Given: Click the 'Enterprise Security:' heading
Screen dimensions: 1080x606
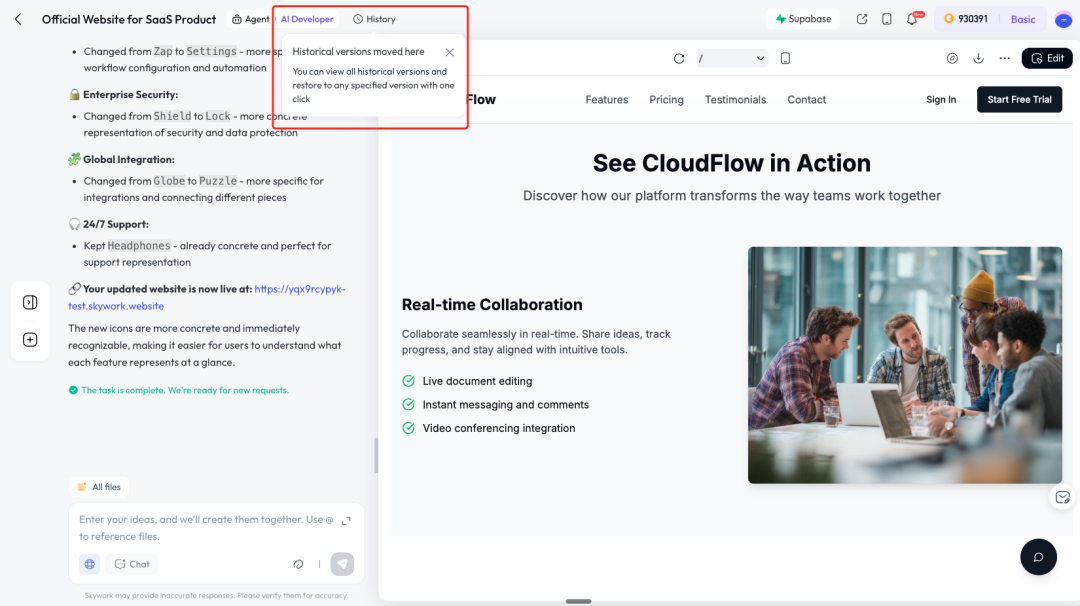Looking at the screenshot, I should pos(130,94).
